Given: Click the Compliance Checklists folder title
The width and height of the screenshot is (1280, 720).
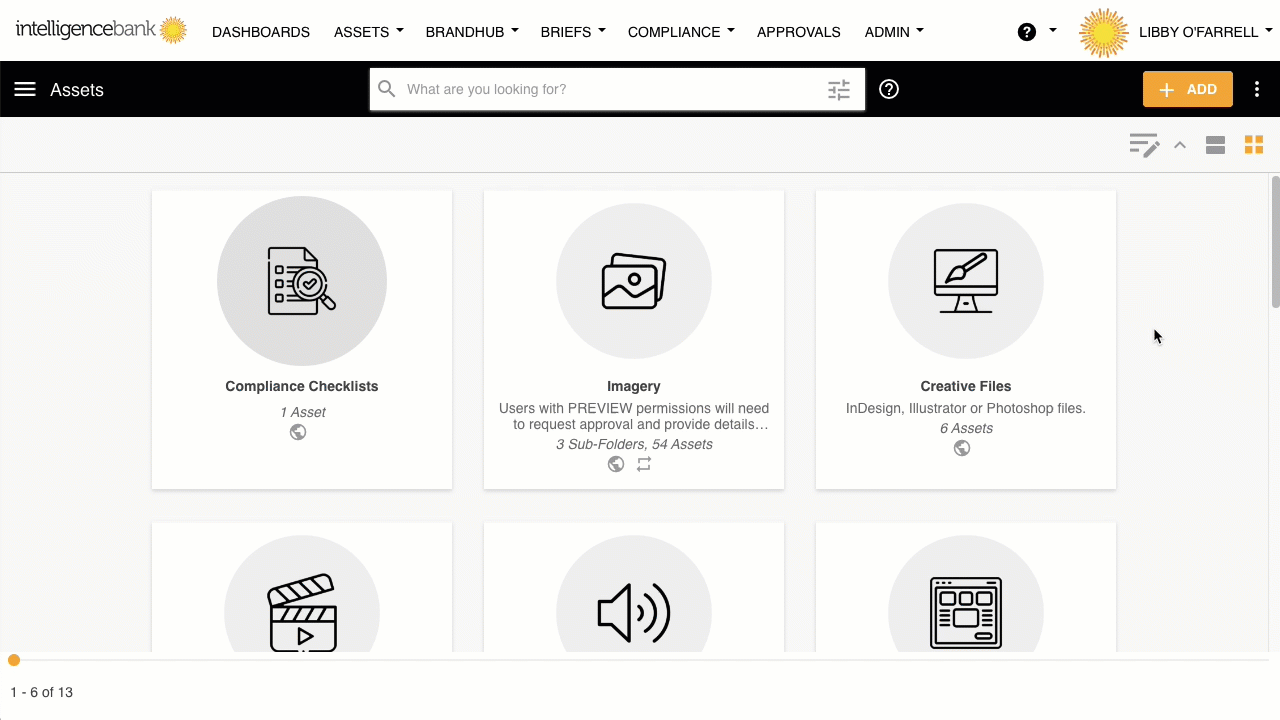Looking at the screenshot, I should pyautogui.click(x=302, y=386).
